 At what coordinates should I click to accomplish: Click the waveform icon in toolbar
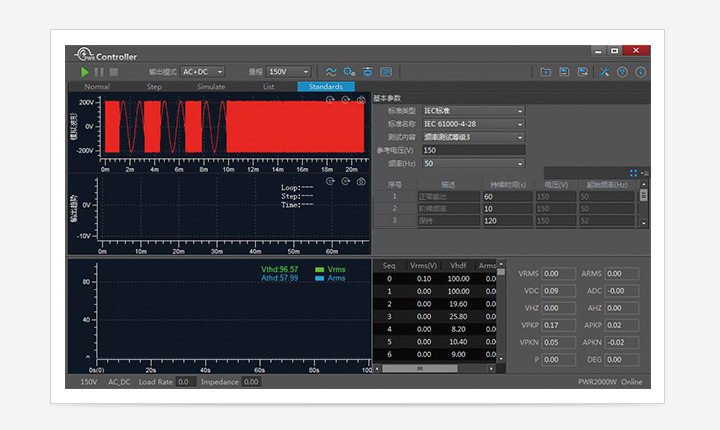pyautogui.click(x=330, y=72)
